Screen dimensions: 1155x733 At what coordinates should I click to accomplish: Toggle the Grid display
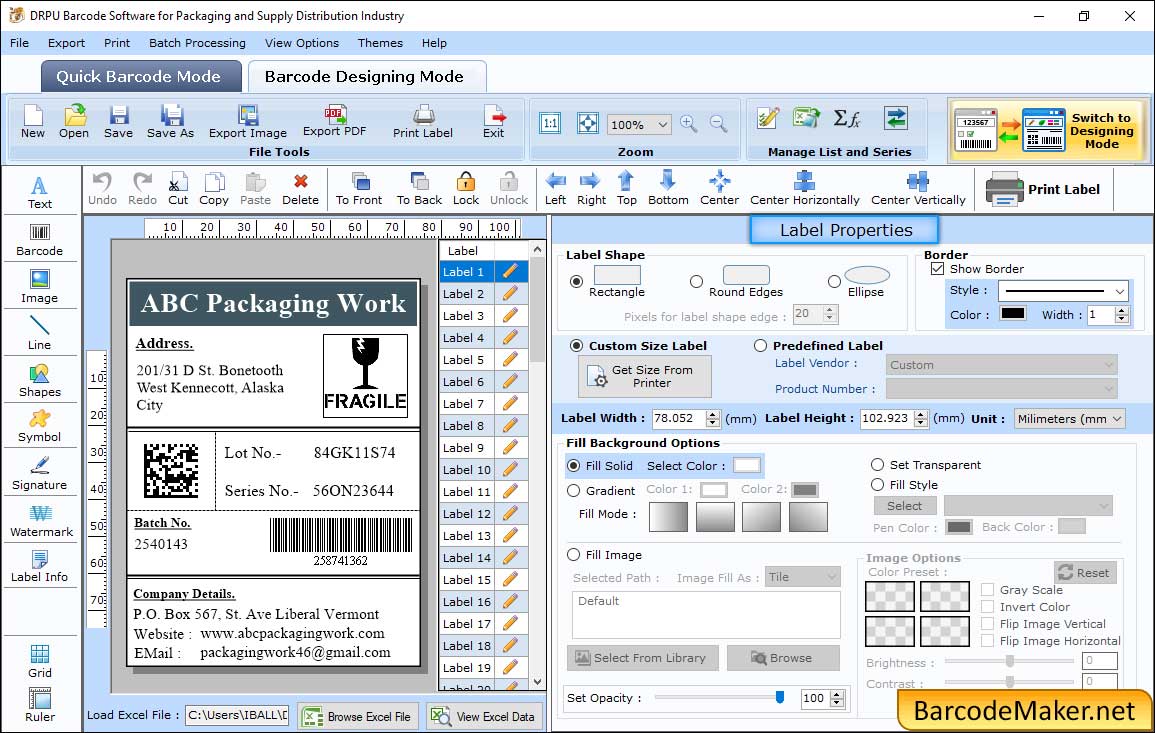pyautogui.click(x=40, y=662)
